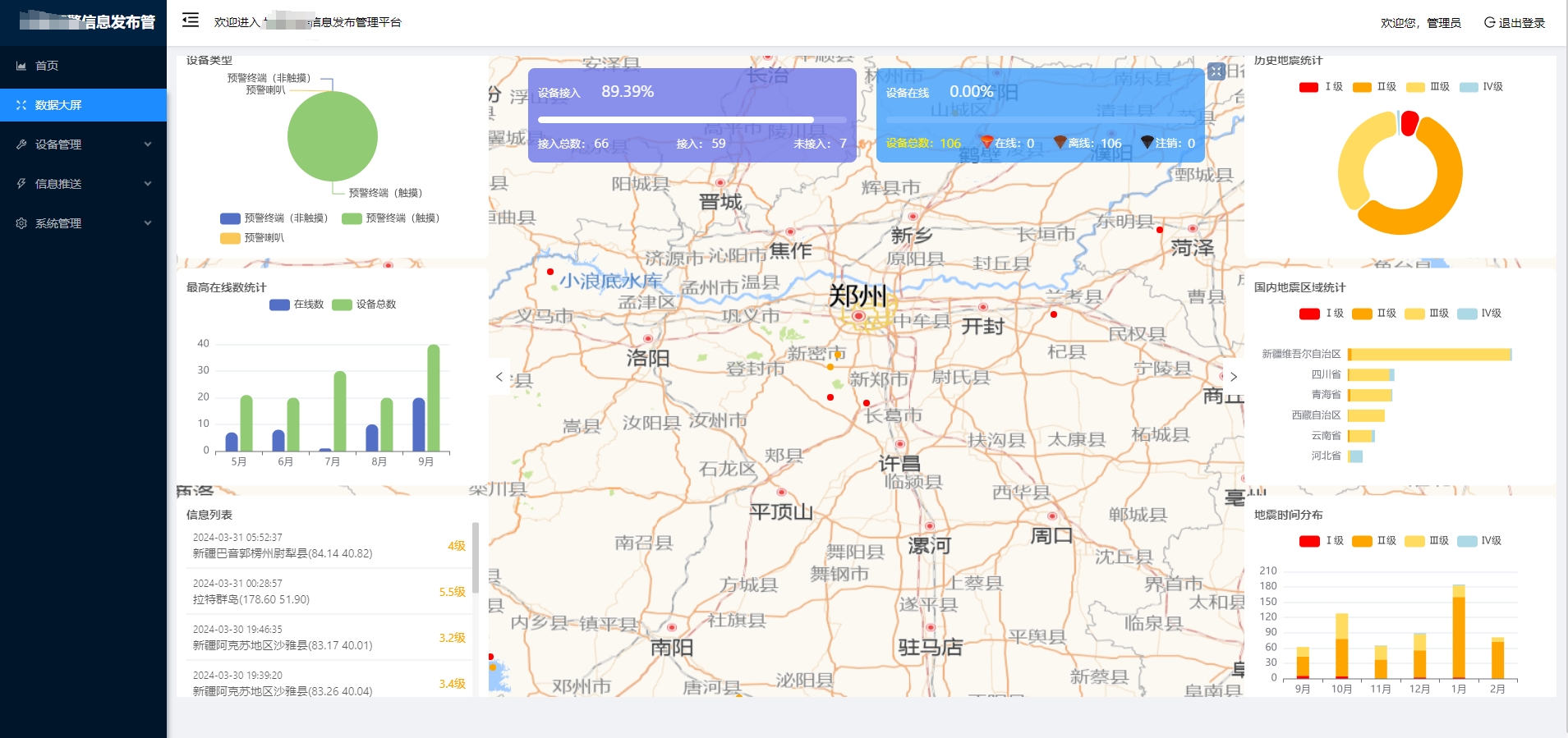Screen dimensions: 1568x738
Task: Click the lightning icon for 信息推送
Action: tap(21, 184)
